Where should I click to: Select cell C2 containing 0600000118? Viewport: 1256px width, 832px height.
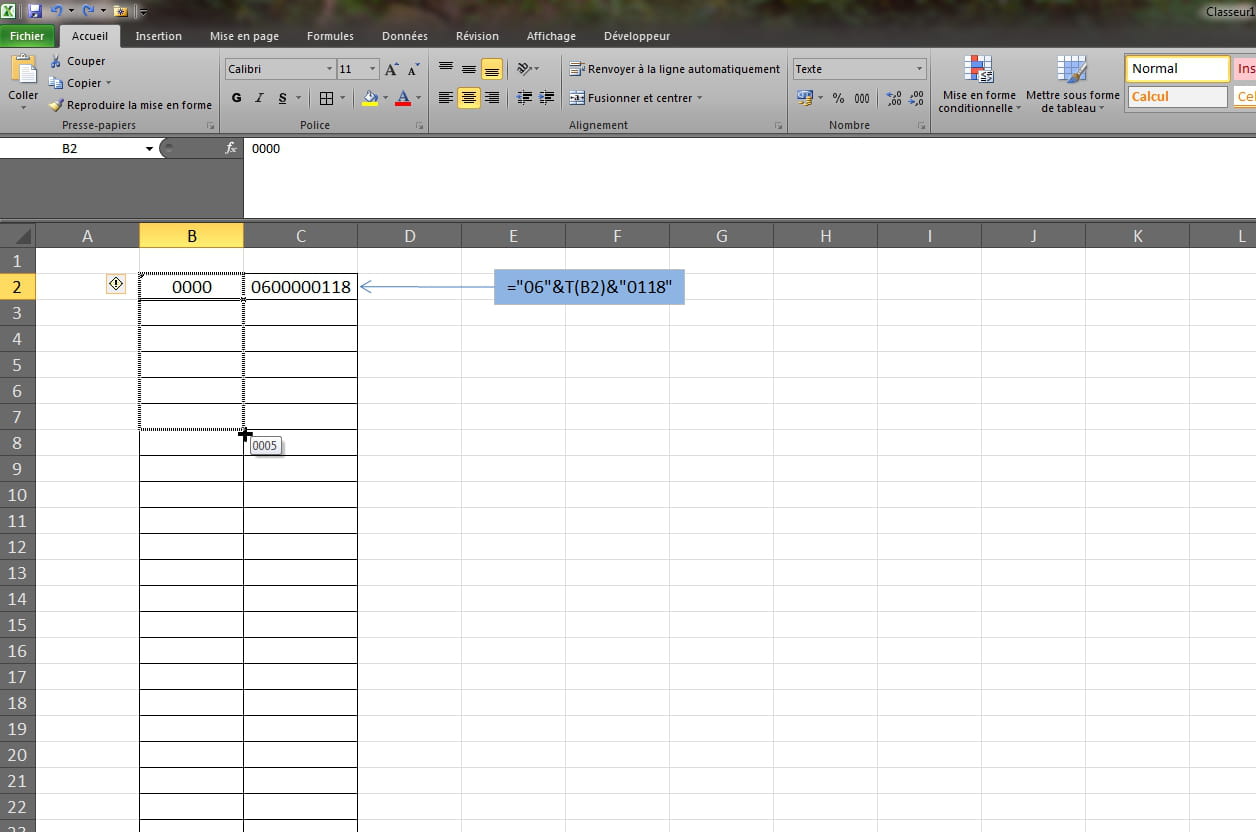[300, 287]
